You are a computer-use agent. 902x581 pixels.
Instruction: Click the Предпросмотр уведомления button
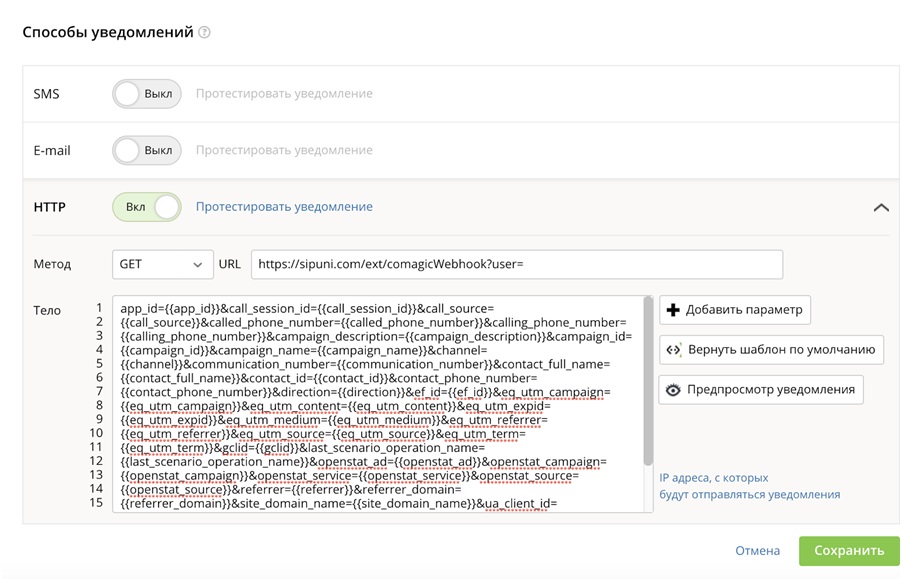click(760, 390)
